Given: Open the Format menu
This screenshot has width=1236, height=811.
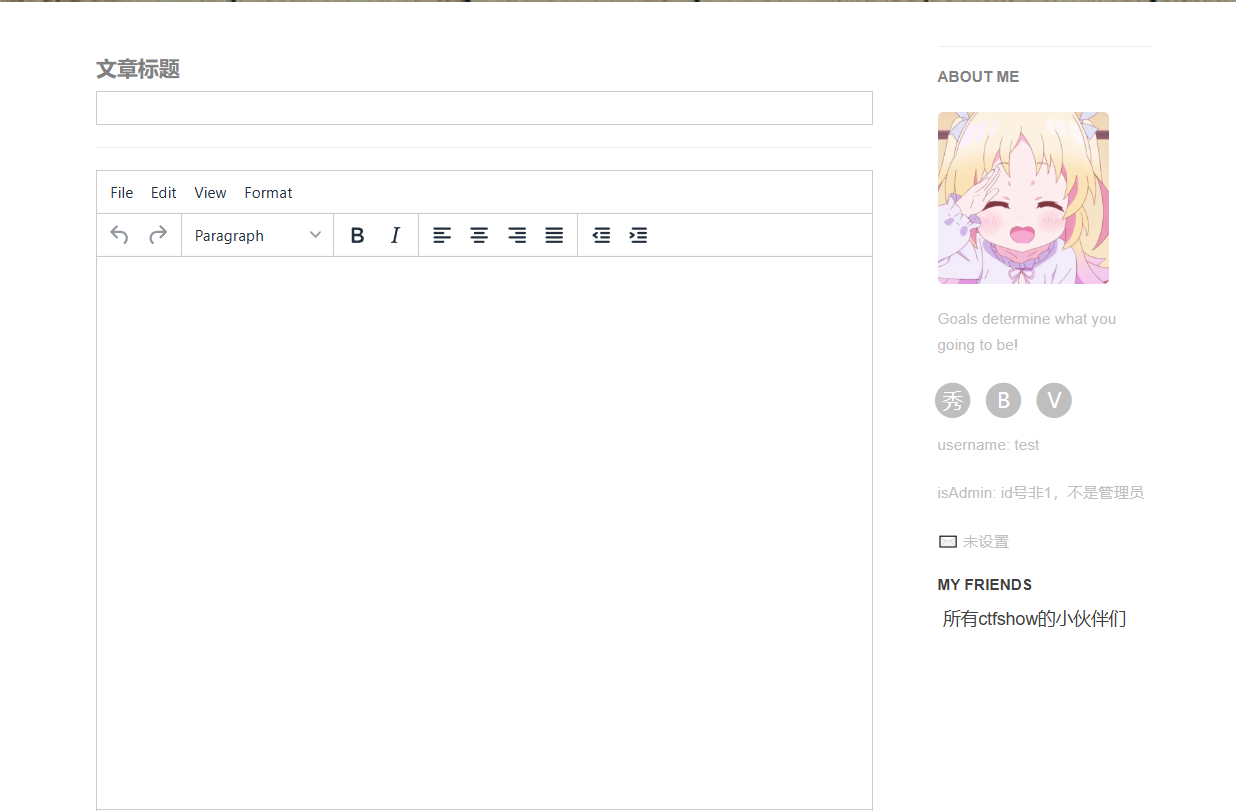Looking at the screenshot, I should (x=268, y=193).
